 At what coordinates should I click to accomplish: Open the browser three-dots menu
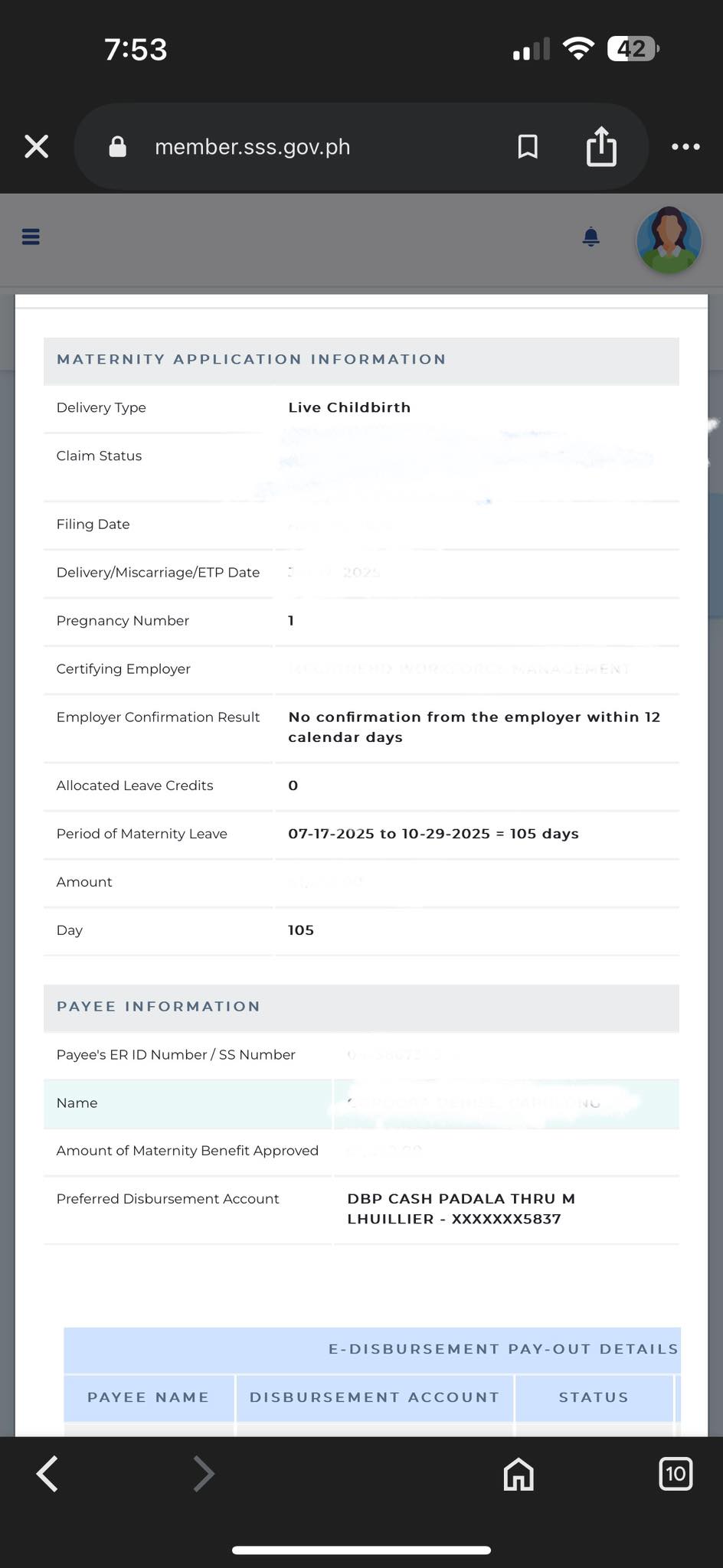coord(685,146)
